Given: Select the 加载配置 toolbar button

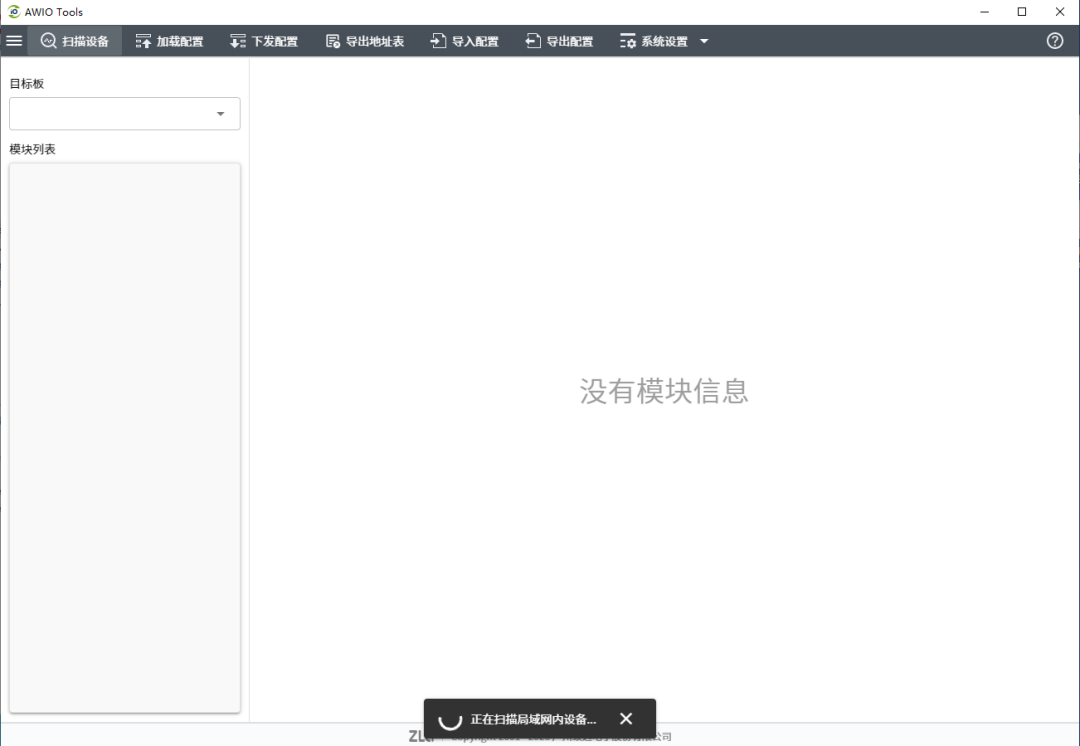Looking at the screenshot, I should pyautogui.click(x=169, y=41).
